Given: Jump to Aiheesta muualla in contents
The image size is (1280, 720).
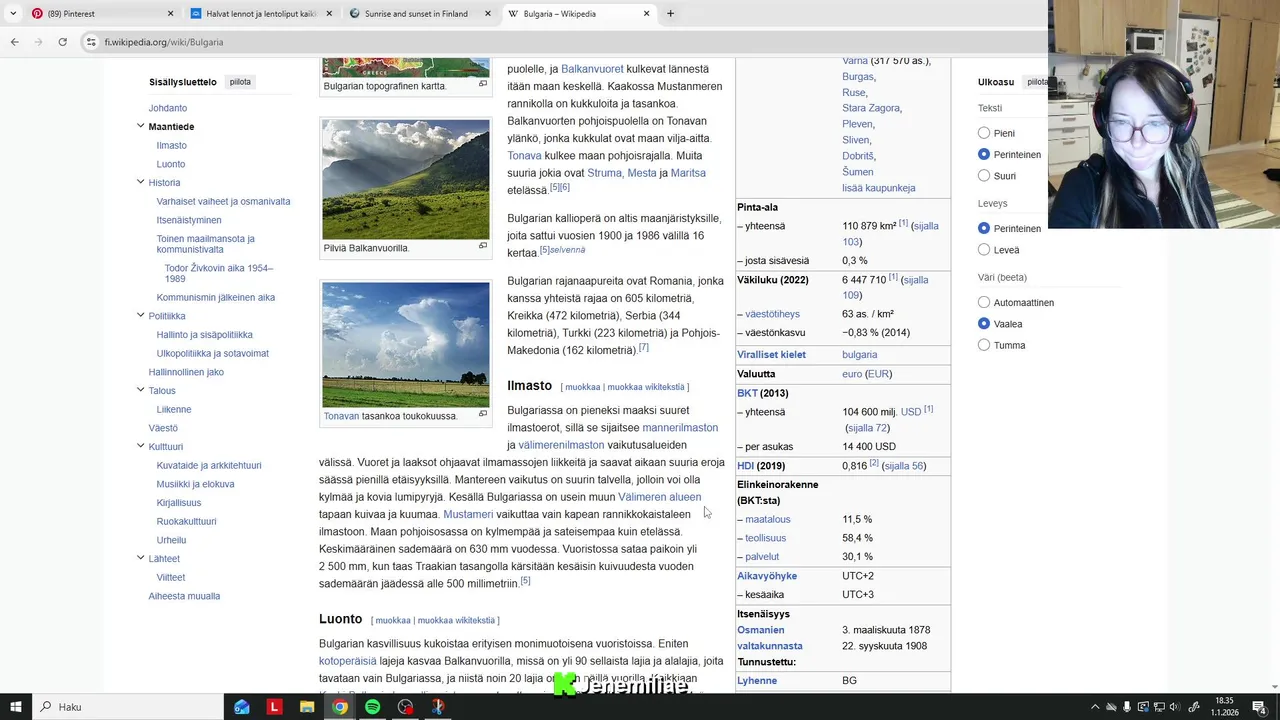Looking at the screenshot, I should point(184,596).
